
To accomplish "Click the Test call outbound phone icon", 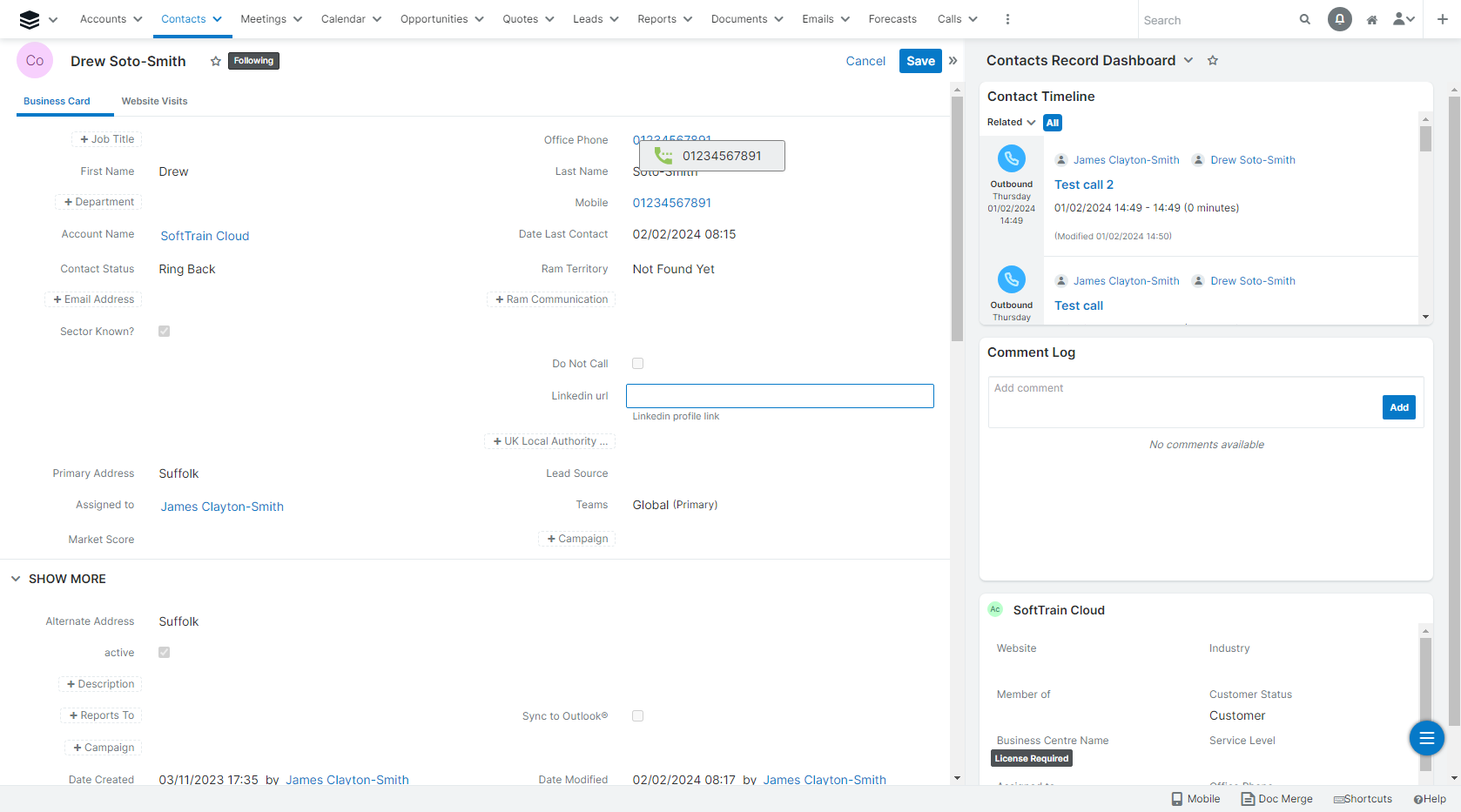I will 1011,279.
